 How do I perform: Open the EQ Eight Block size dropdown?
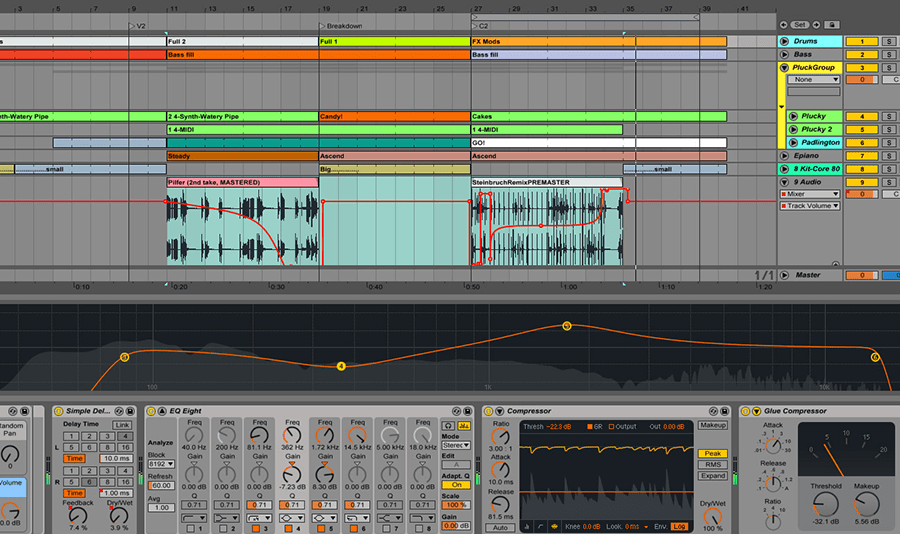point(161,464)
